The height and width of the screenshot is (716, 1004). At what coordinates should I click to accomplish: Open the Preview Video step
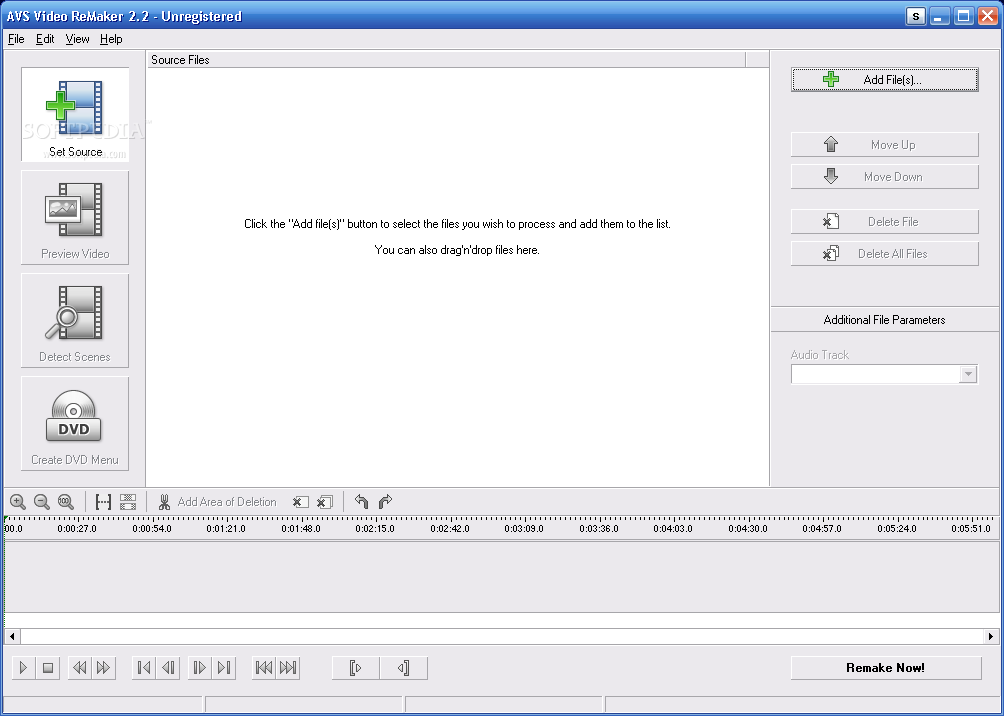click(x=75, y=218)
